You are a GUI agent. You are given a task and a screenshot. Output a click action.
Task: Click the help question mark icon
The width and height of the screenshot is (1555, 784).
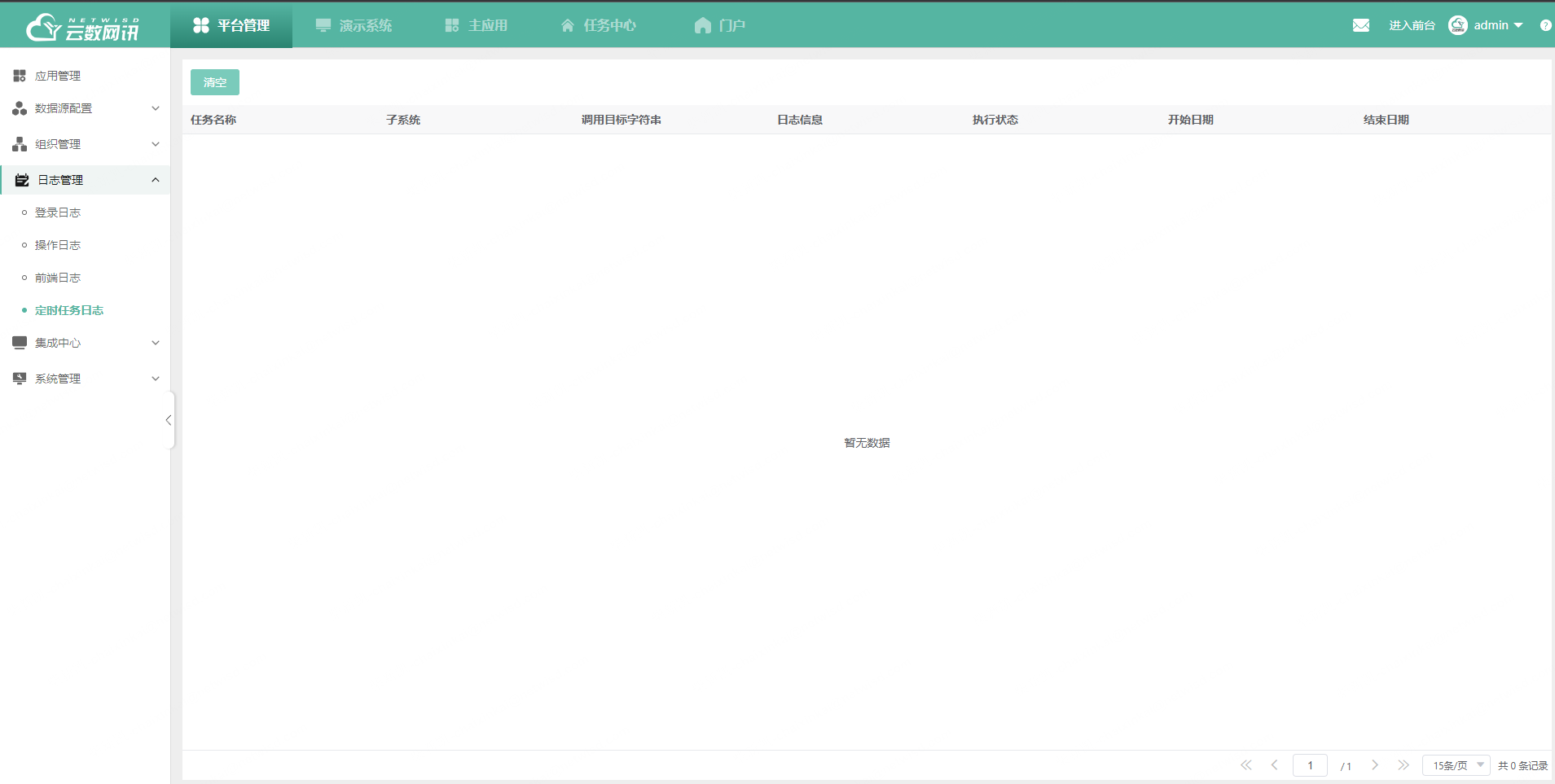[x=1545, y=24]
